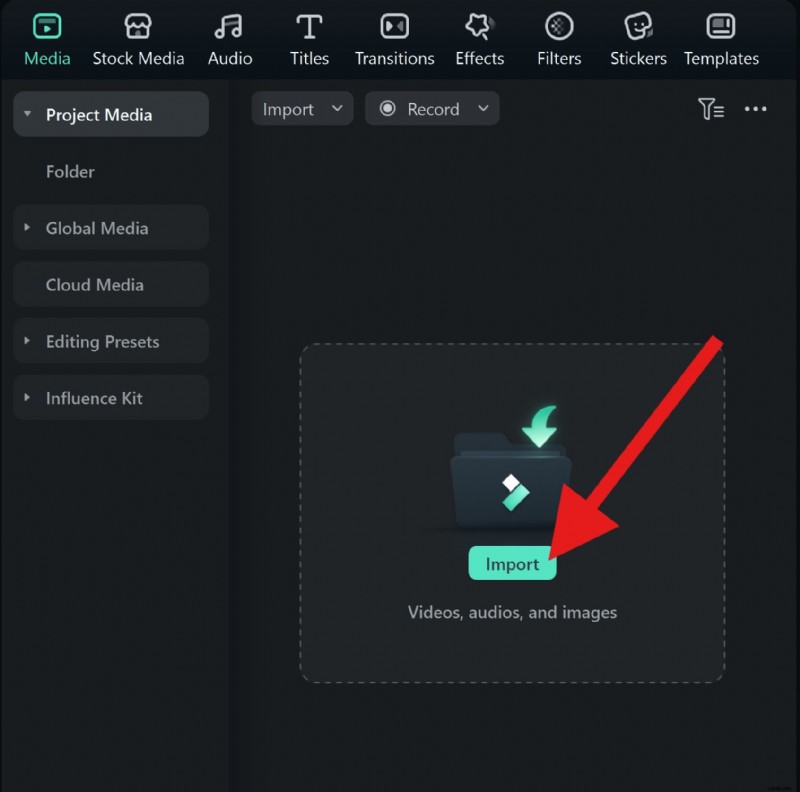
Task: Click the Titles 'T' icon
Action: (309, 26)
